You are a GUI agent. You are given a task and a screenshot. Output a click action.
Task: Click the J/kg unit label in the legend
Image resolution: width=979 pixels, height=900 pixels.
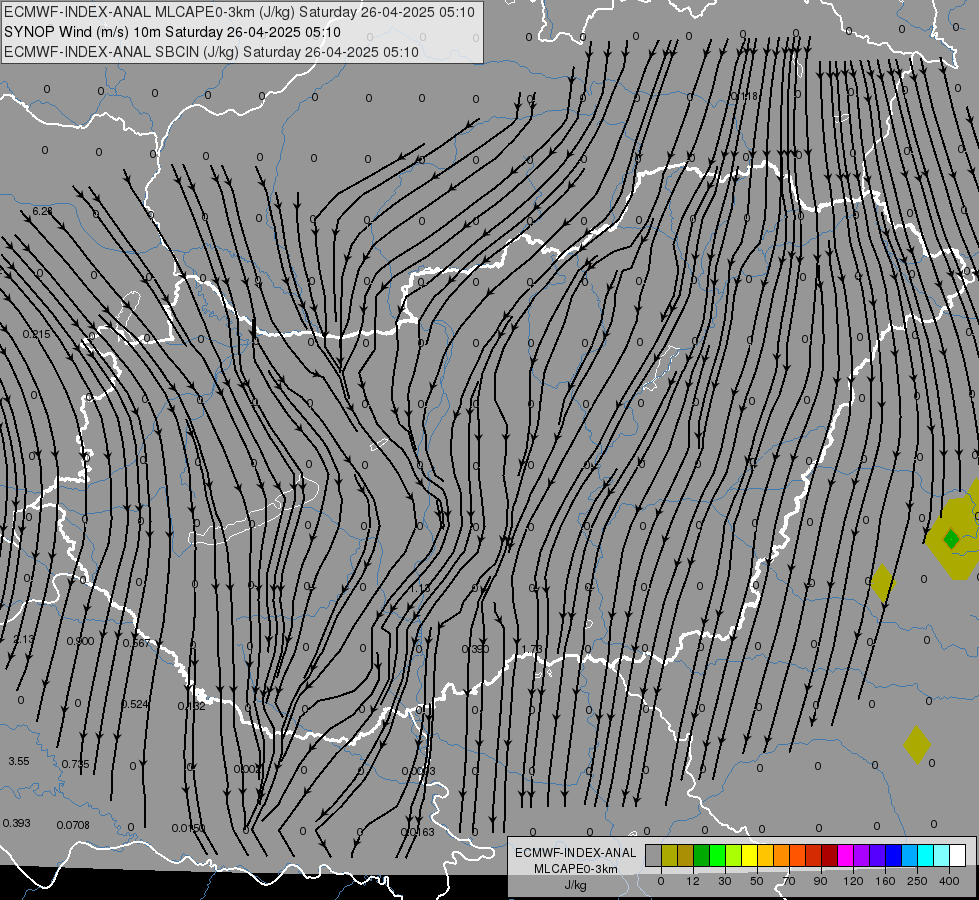point(575,885)
